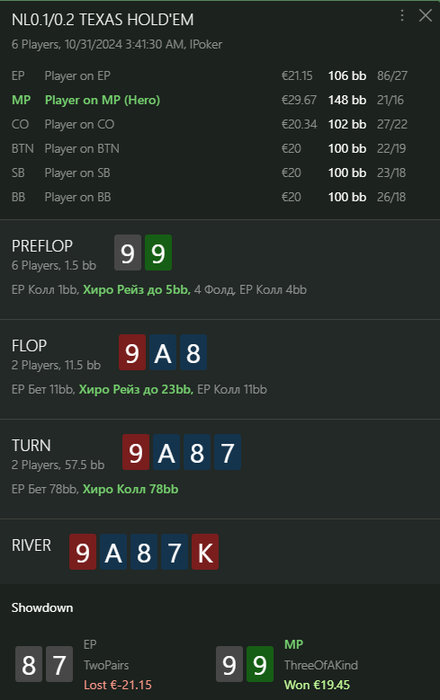This screenshot has width=440, height=700.
Task: Click the blue 7 card on the TURN
Action: 228,452
